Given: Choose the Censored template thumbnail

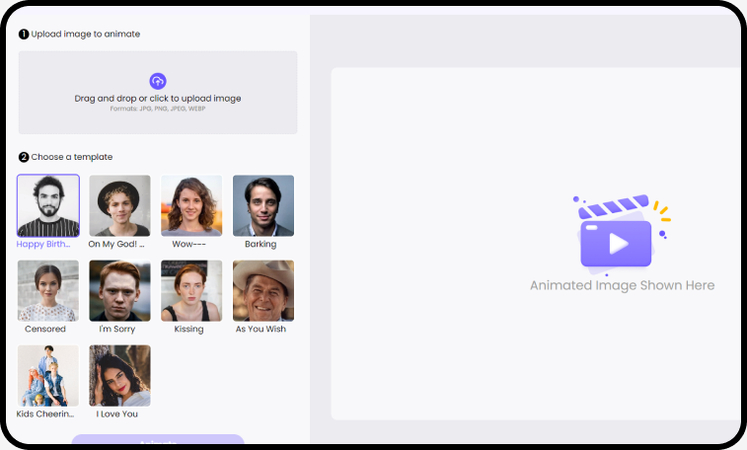Looking at the screenshot, I should coord(48,291).
